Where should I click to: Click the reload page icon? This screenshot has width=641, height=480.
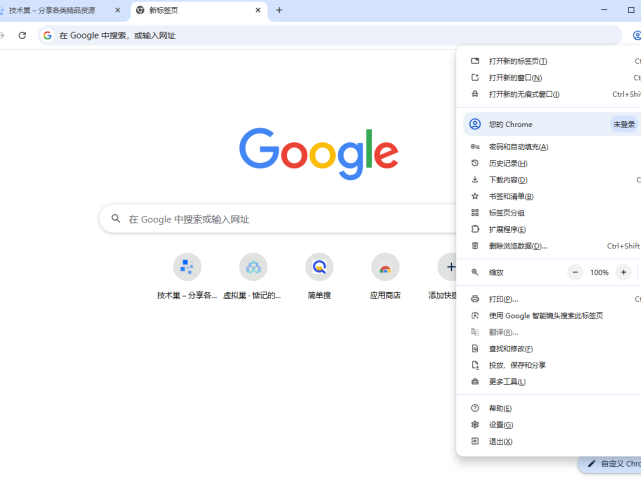tap(22, 36)
